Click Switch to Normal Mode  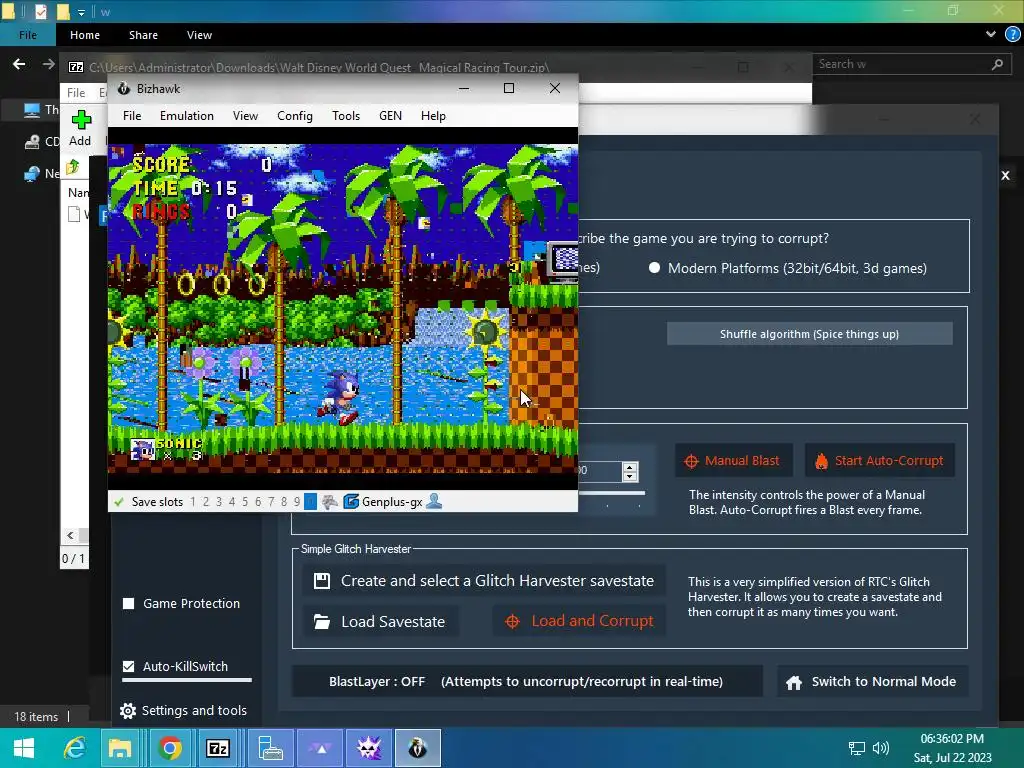pos(872,682)
